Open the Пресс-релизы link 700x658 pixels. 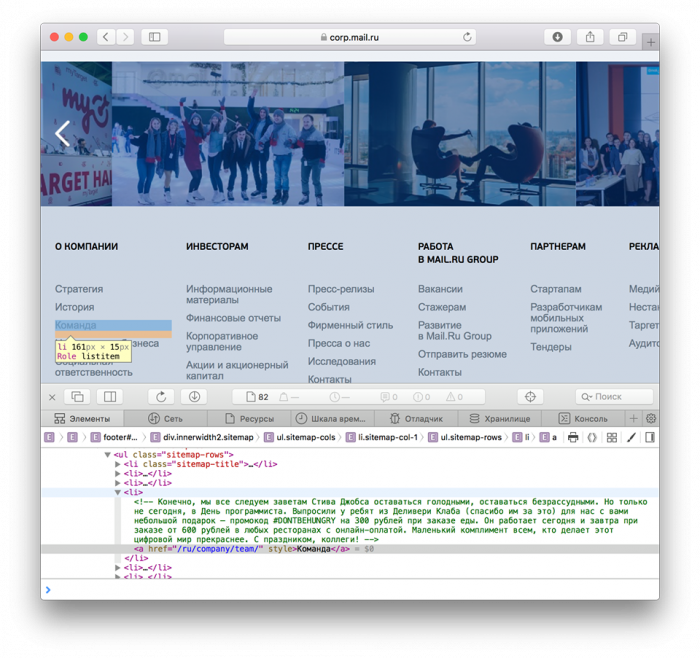pos(341,289)
